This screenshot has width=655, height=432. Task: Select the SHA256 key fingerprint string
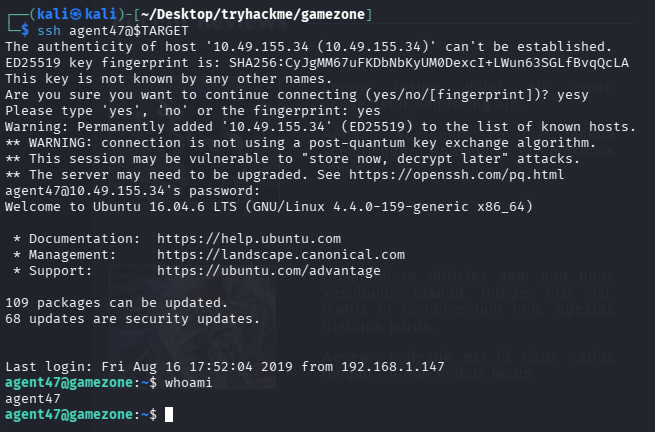point(430,62)
